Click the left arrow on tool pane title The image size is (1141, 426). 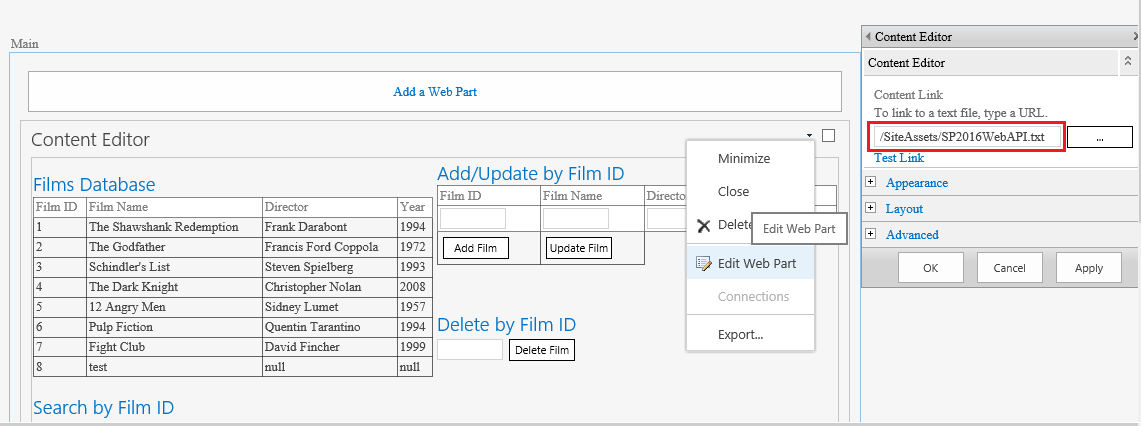tap(868, 37)
